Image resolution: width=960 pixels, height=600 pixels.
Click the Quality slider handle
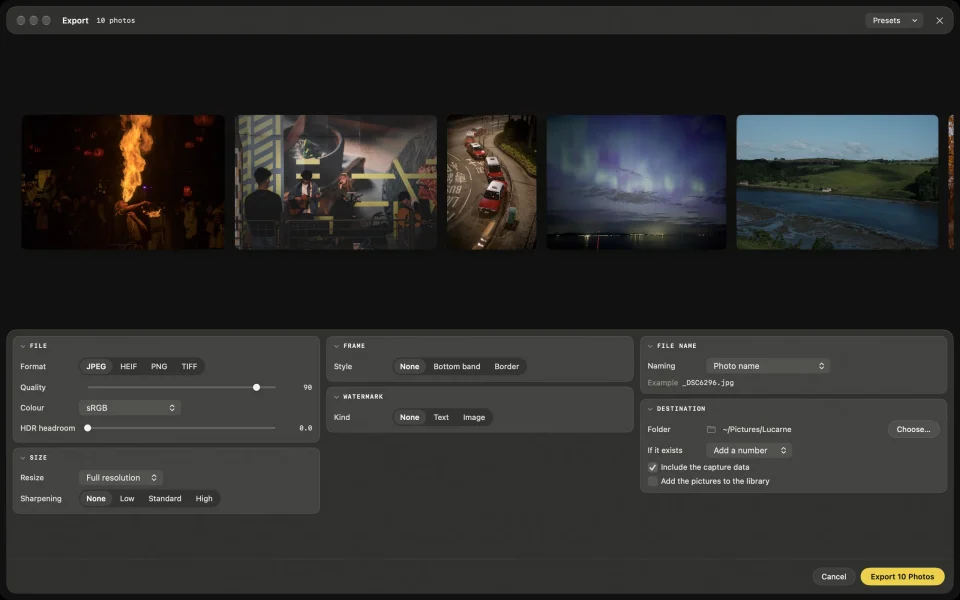(257, 387)
